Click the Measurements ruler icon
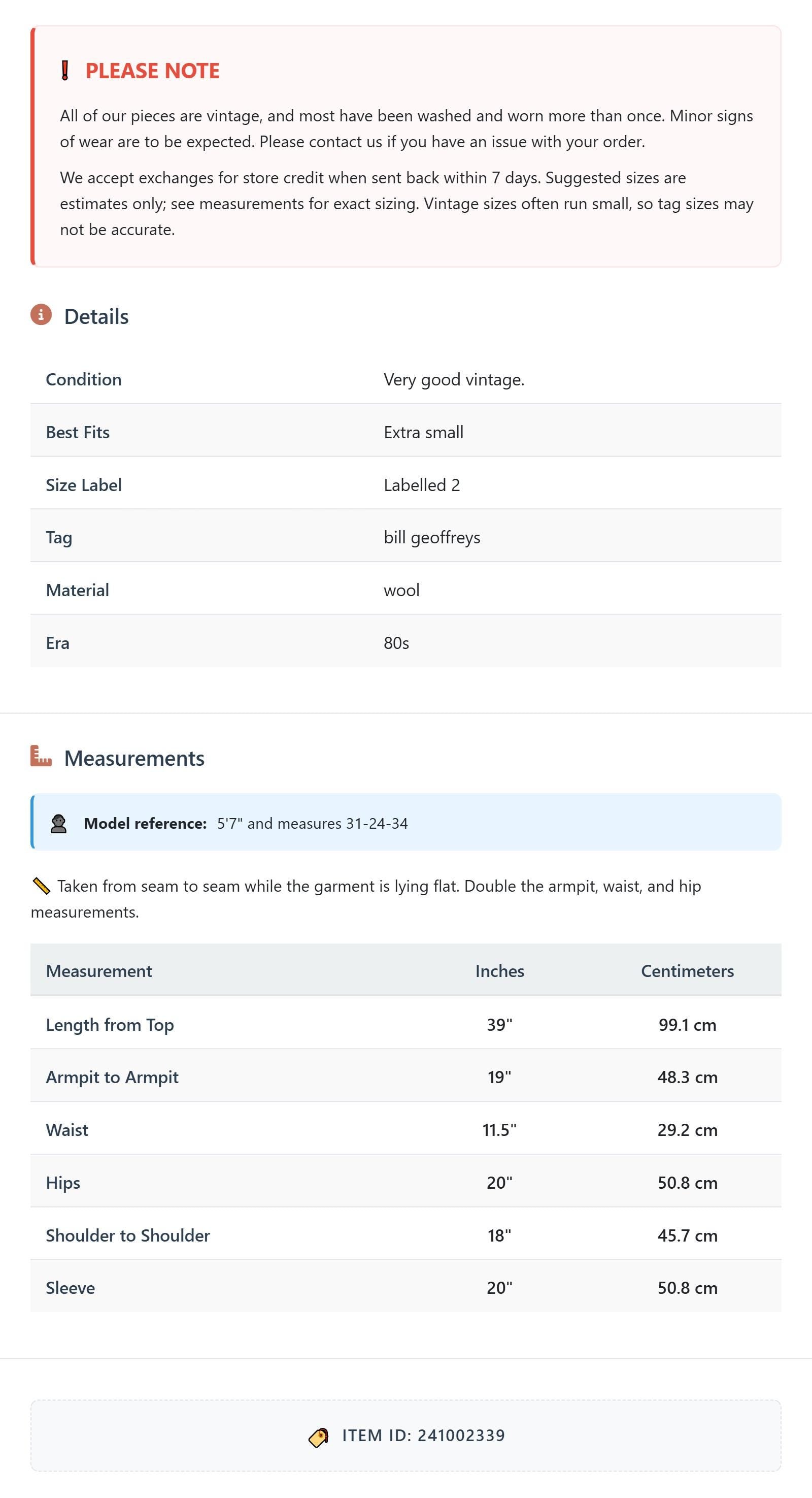The height and width of the screenshot is (1498, 812). tap(41, 756)
